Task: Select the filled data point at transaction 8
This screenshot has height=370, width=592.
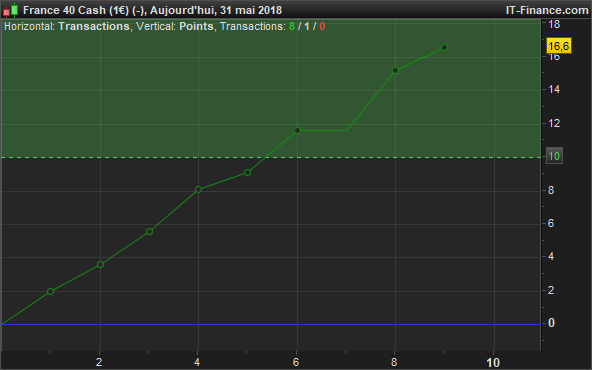Action: tap(396, 71)
